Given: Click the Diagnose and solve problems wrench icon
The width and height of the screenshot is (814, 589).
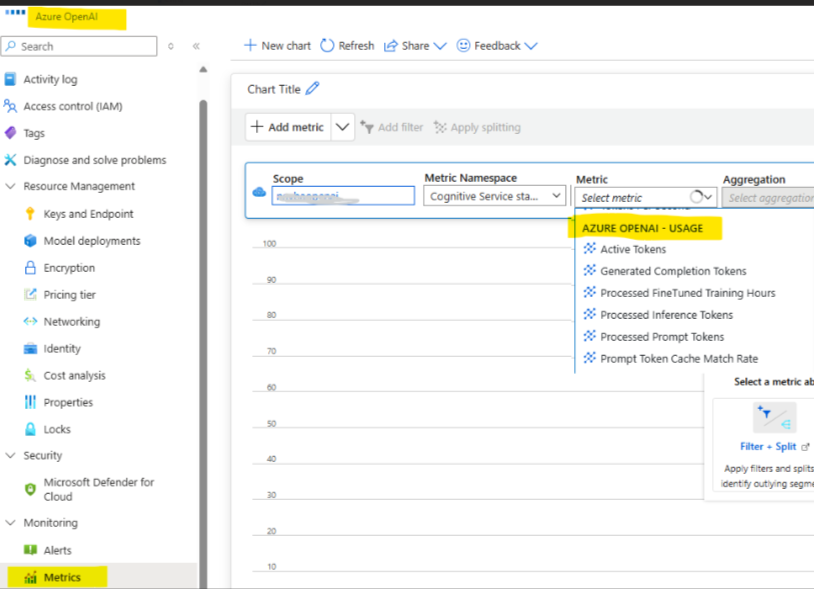Looking at the screenshot, I should (10, 160).
